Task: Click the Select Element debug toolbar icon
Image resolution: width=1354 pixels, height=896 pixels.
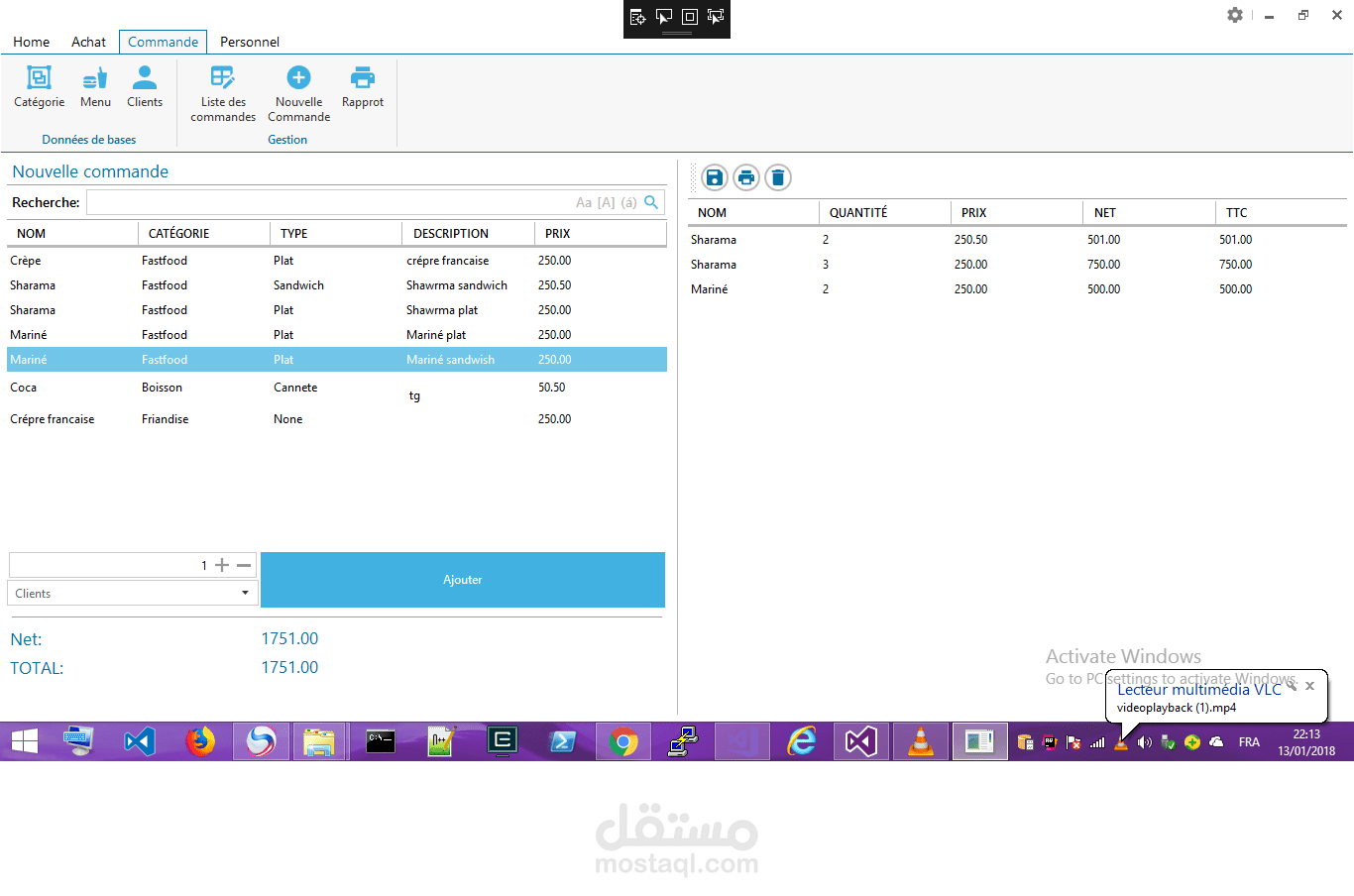Action: coord(664,16)
